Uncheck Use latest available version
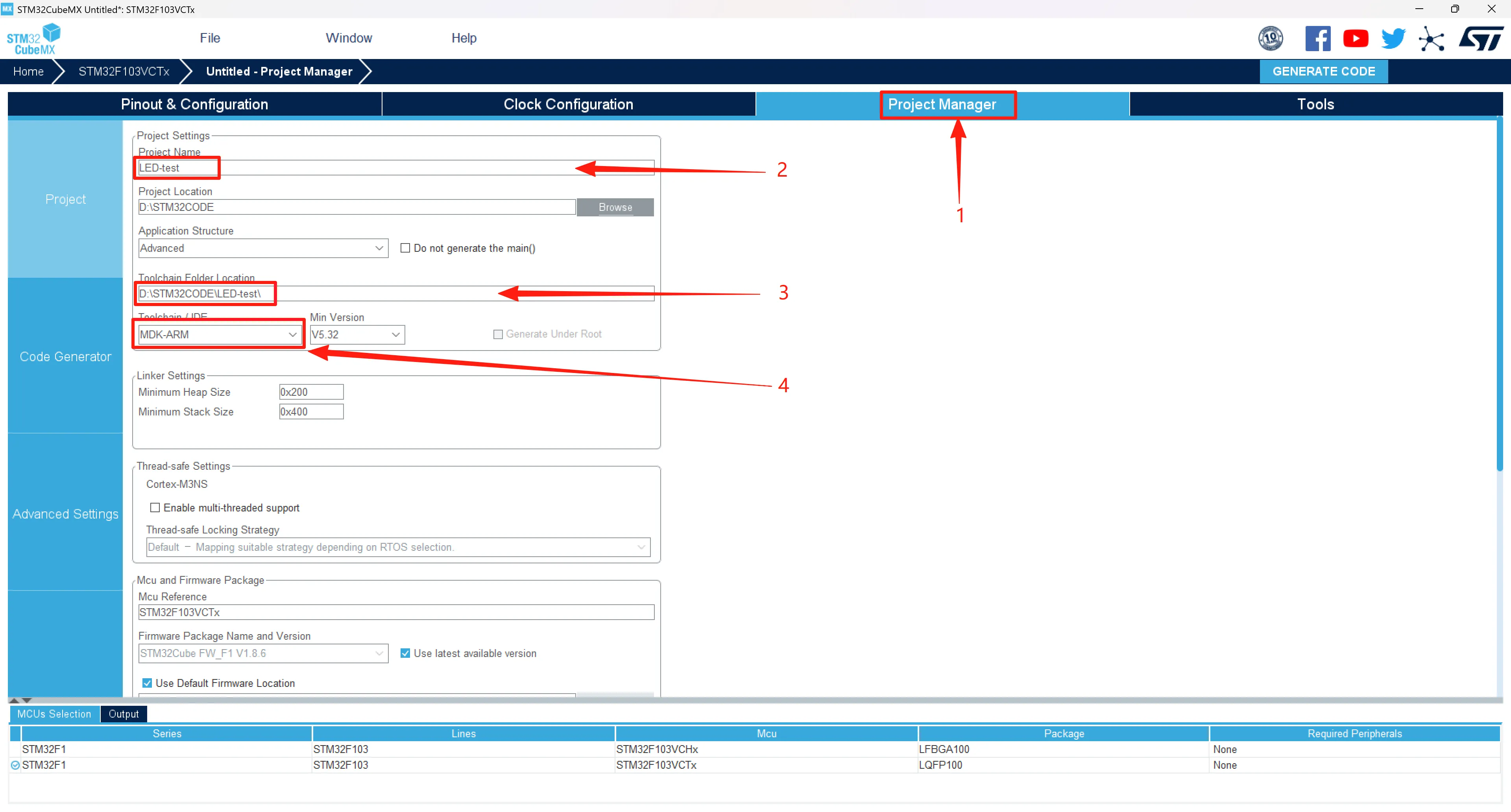The image size is (1511, 812). tap(405, 653)
